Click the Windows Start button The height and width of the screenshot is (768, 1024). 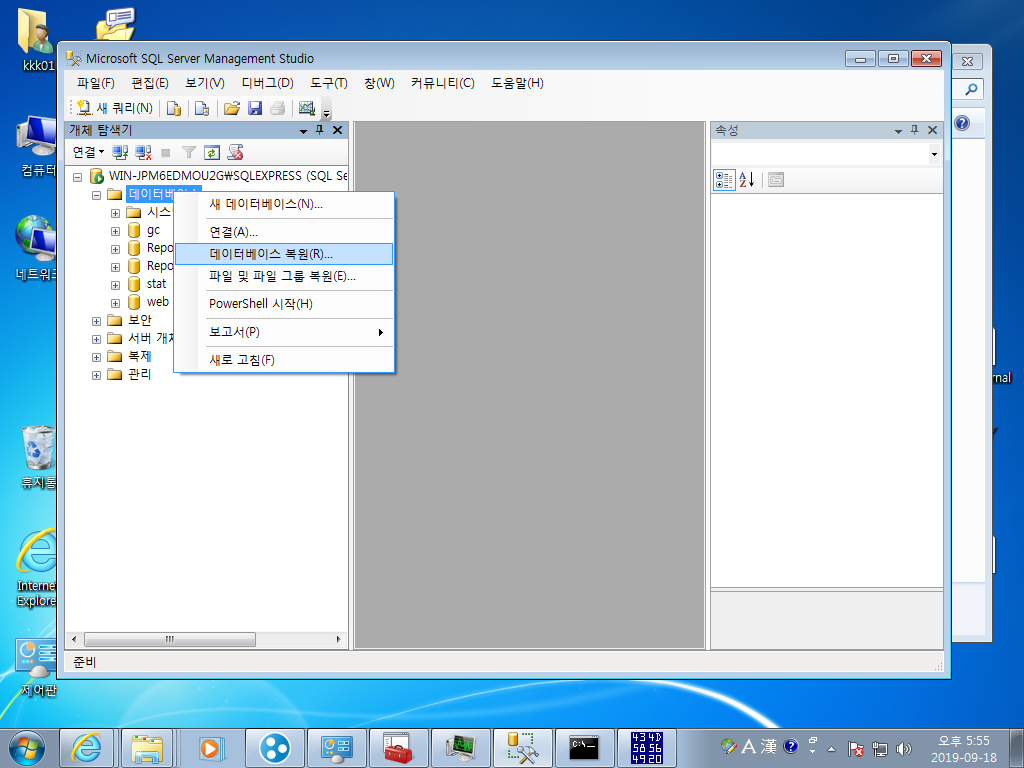pyautogui.click(x=27, y=748)
